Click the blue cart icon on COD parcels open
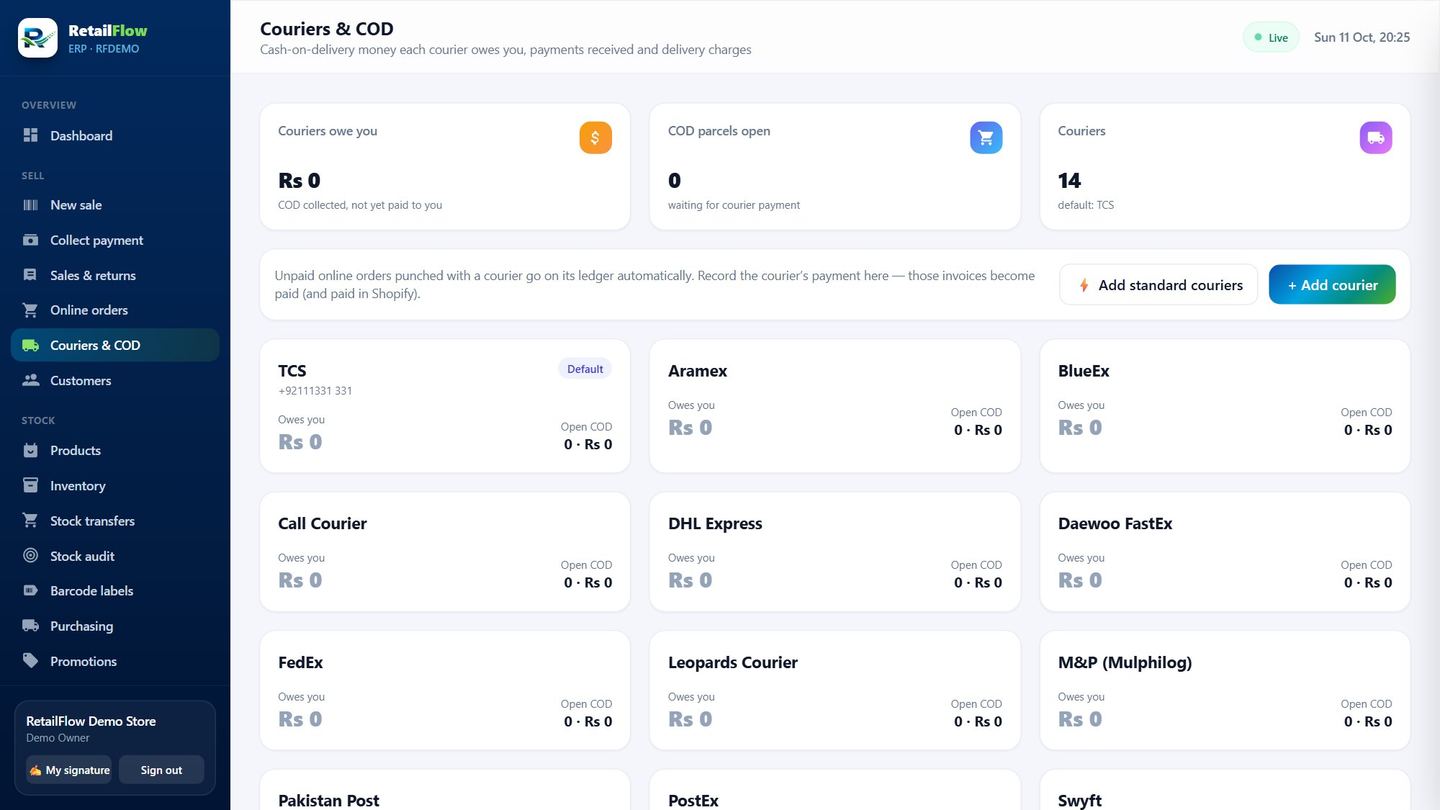1440x810 pixels. 986,138
